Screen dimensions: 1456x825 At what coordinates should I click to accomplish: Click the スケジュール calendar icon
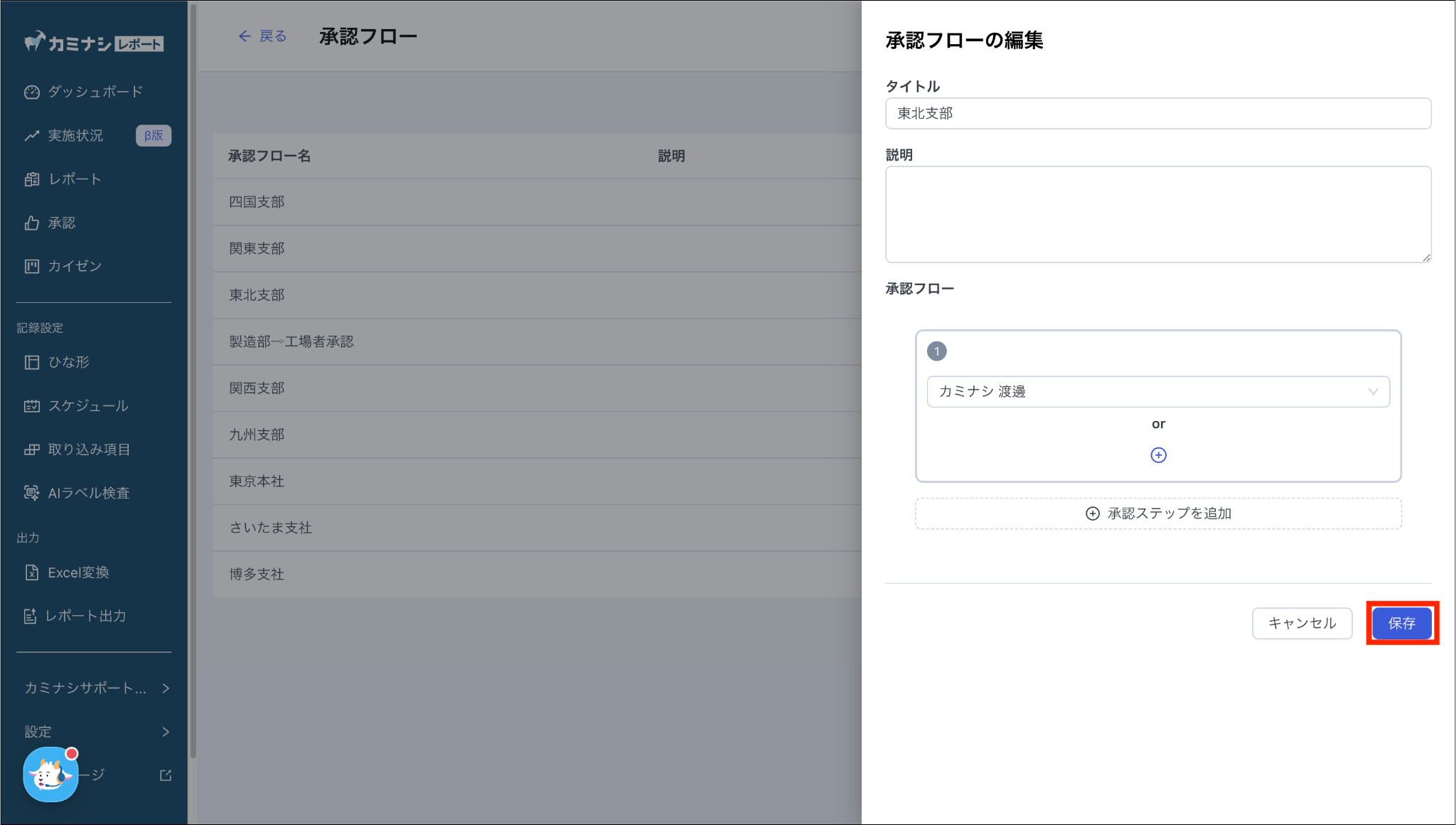(x=31, y=405)
